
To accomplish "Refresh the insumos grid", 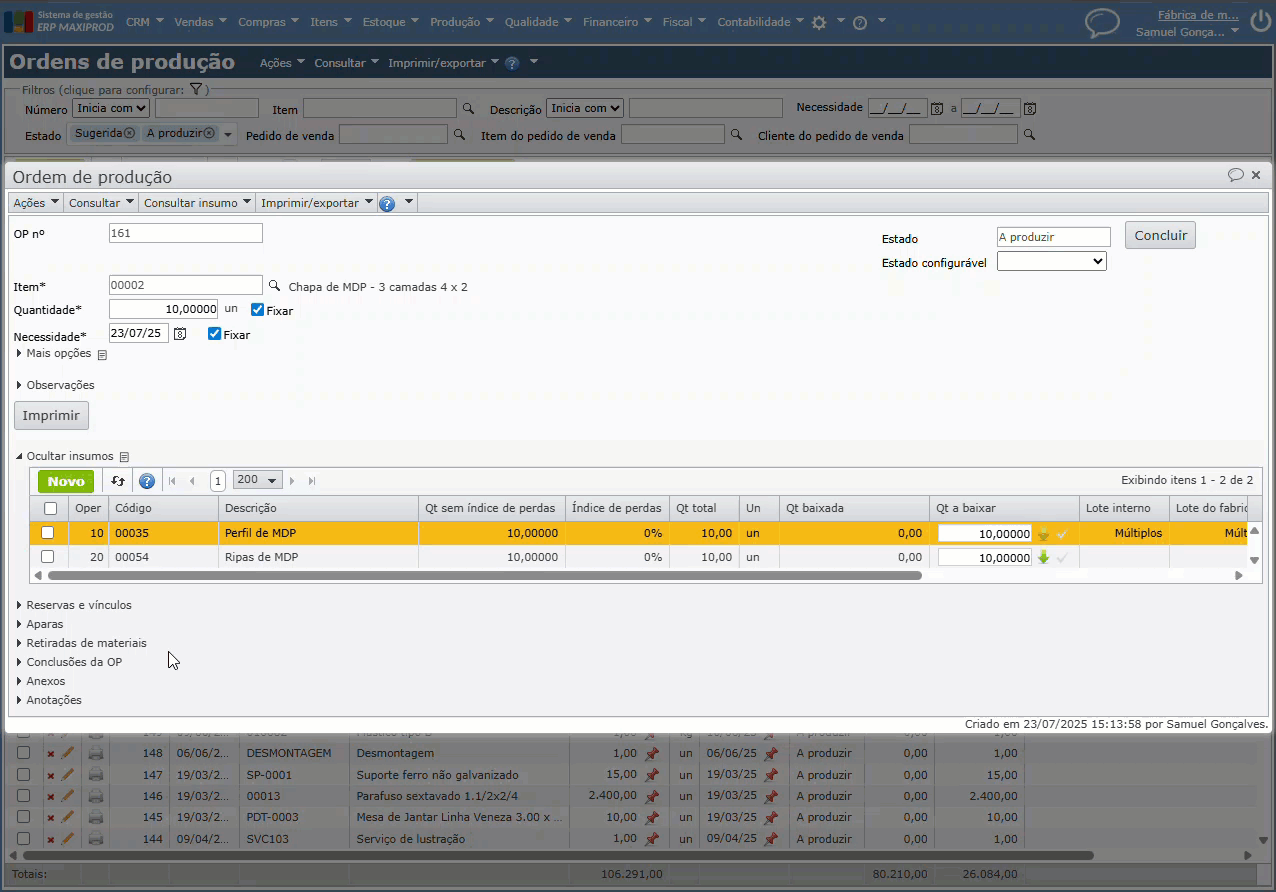I will pyautogui.click(x=118, y=481).
